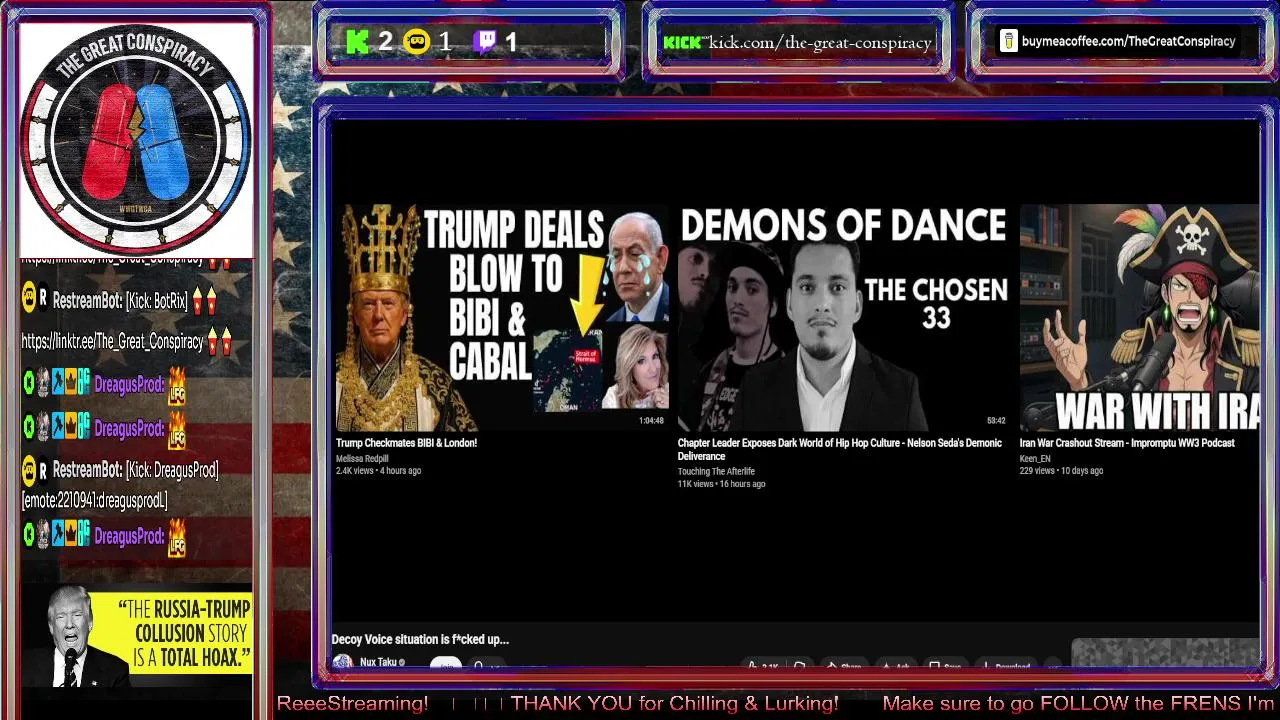Click the green KICK logo in the banner
Viewport: 1280px width, 720px height.
coord(681,42)
